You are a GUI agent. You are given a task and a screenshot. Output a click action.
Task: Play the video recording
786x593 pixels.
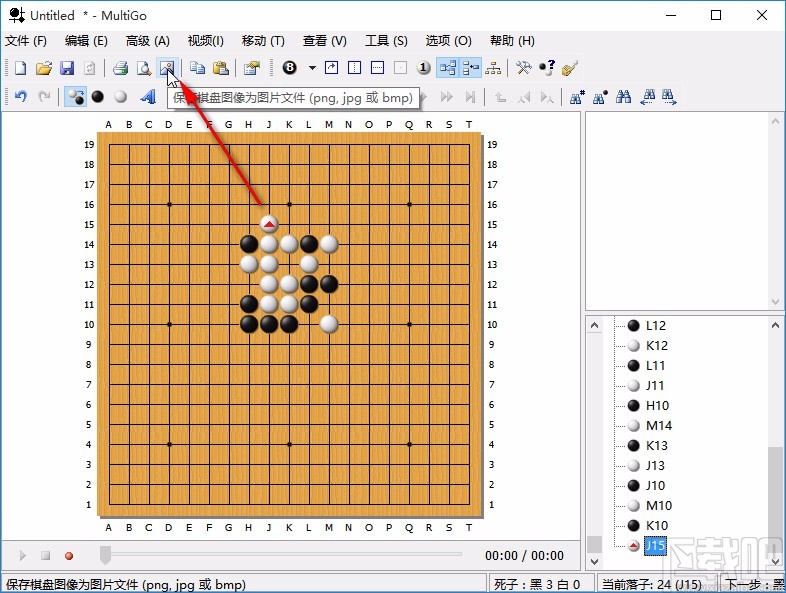[x=23, y=555]
